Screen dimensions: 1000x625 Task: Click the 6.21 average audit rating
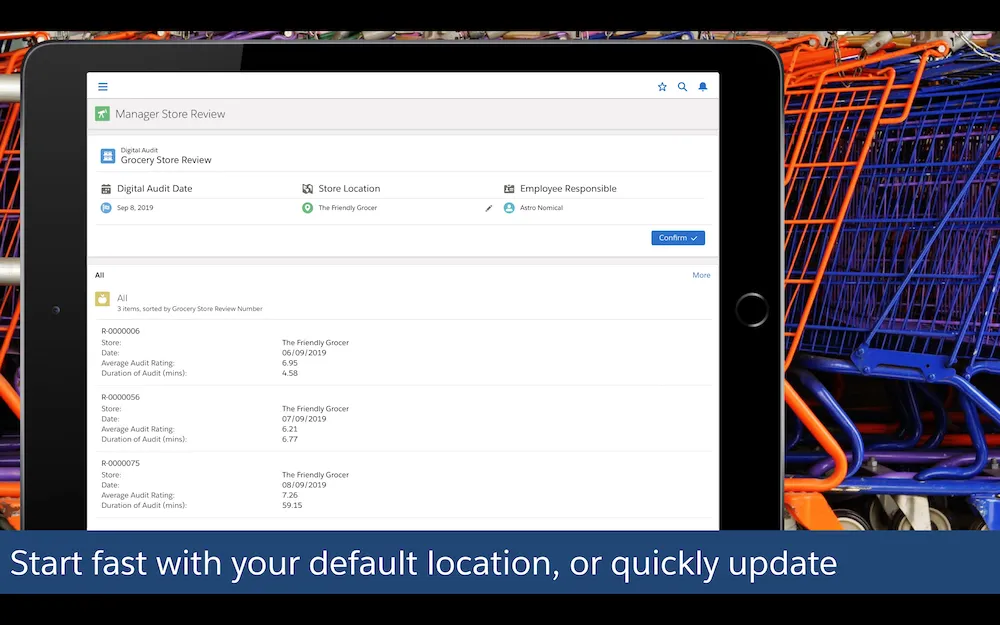point(290,429)
